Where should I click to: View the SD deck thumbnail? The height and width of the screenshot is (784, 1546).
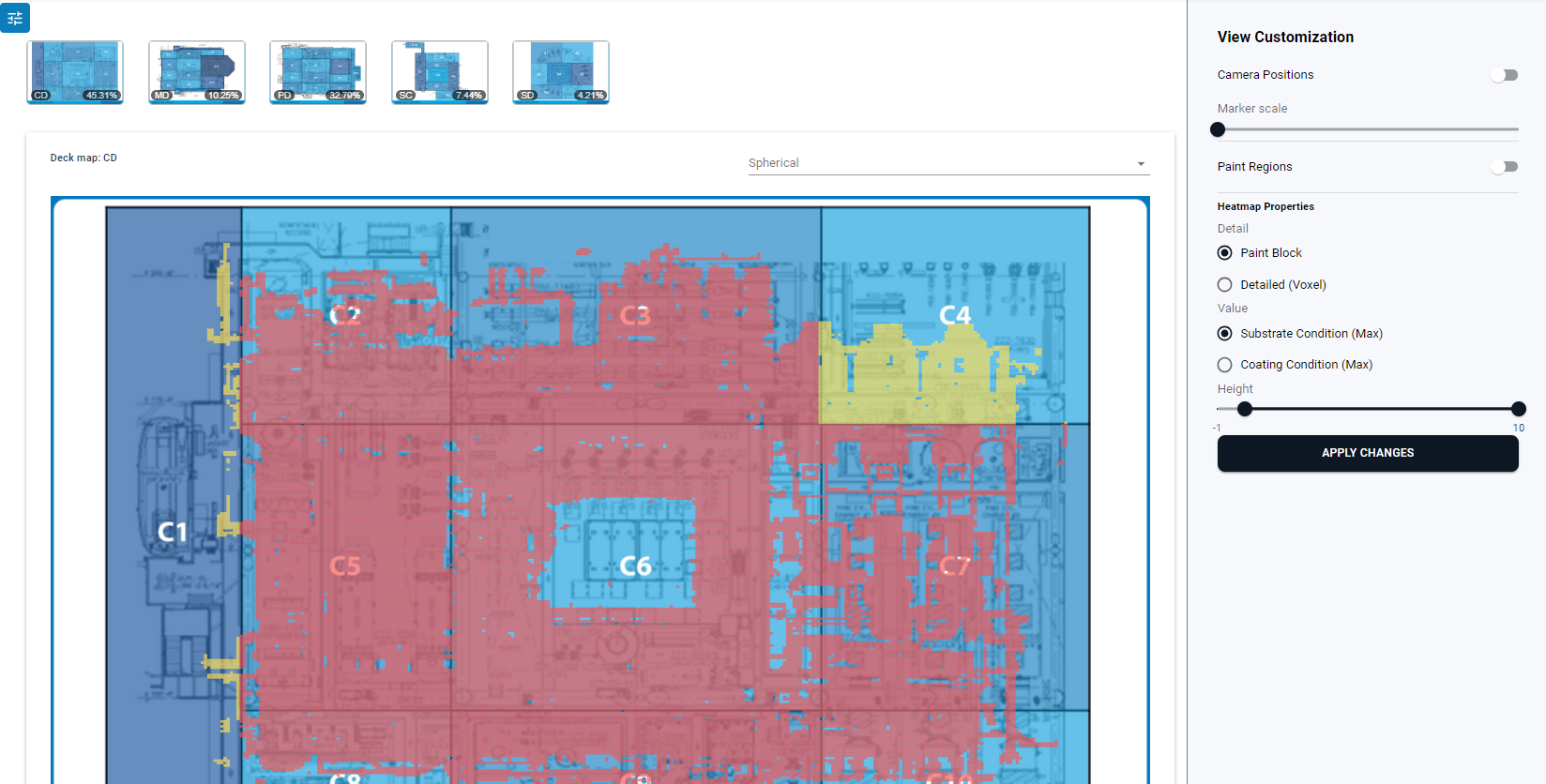(x=561, y=71)
